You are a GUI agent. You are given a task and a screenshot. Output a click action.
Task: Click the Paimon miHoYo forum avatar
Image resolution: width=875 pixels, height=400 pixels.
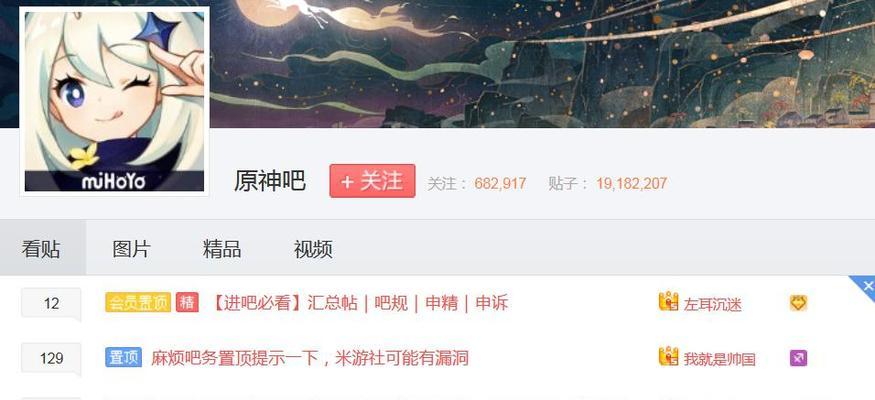point(114,101)
